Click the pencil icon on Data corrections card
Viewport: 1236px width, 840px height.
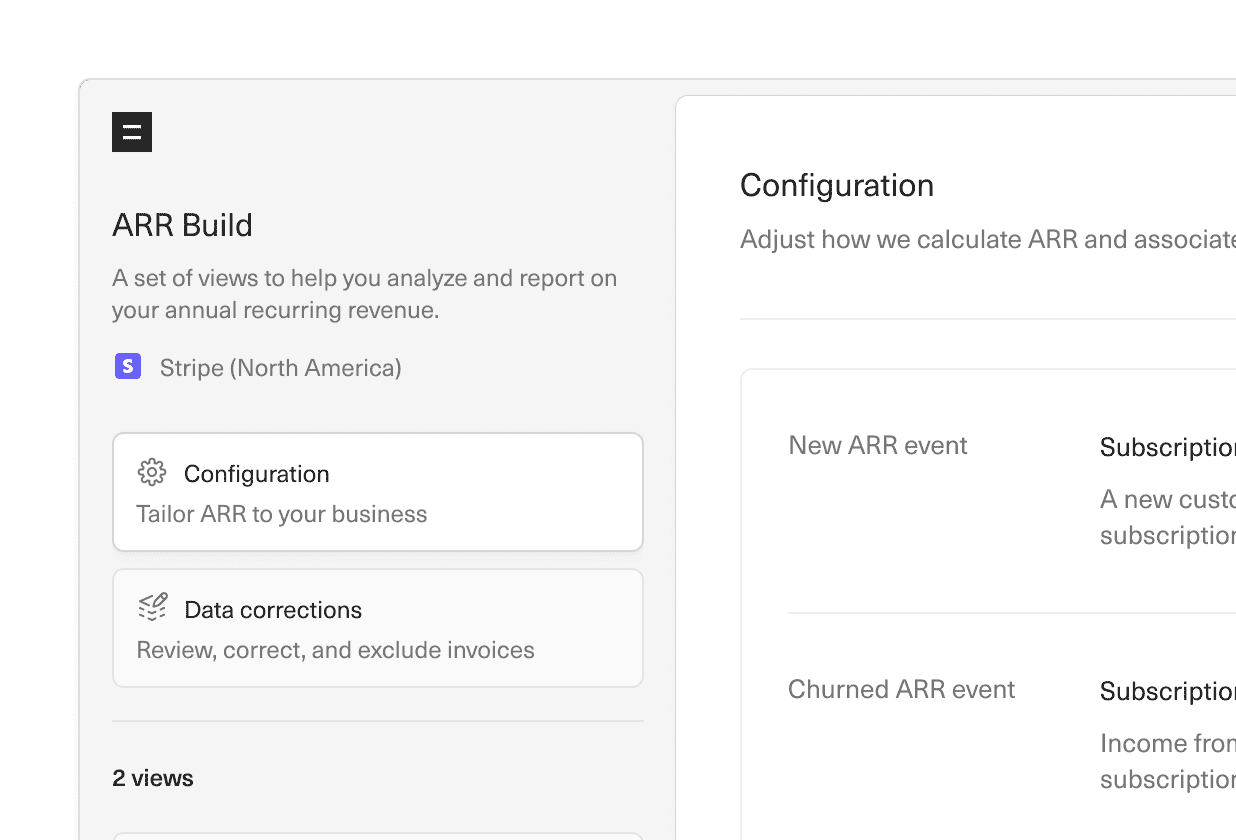click(152, 606)
